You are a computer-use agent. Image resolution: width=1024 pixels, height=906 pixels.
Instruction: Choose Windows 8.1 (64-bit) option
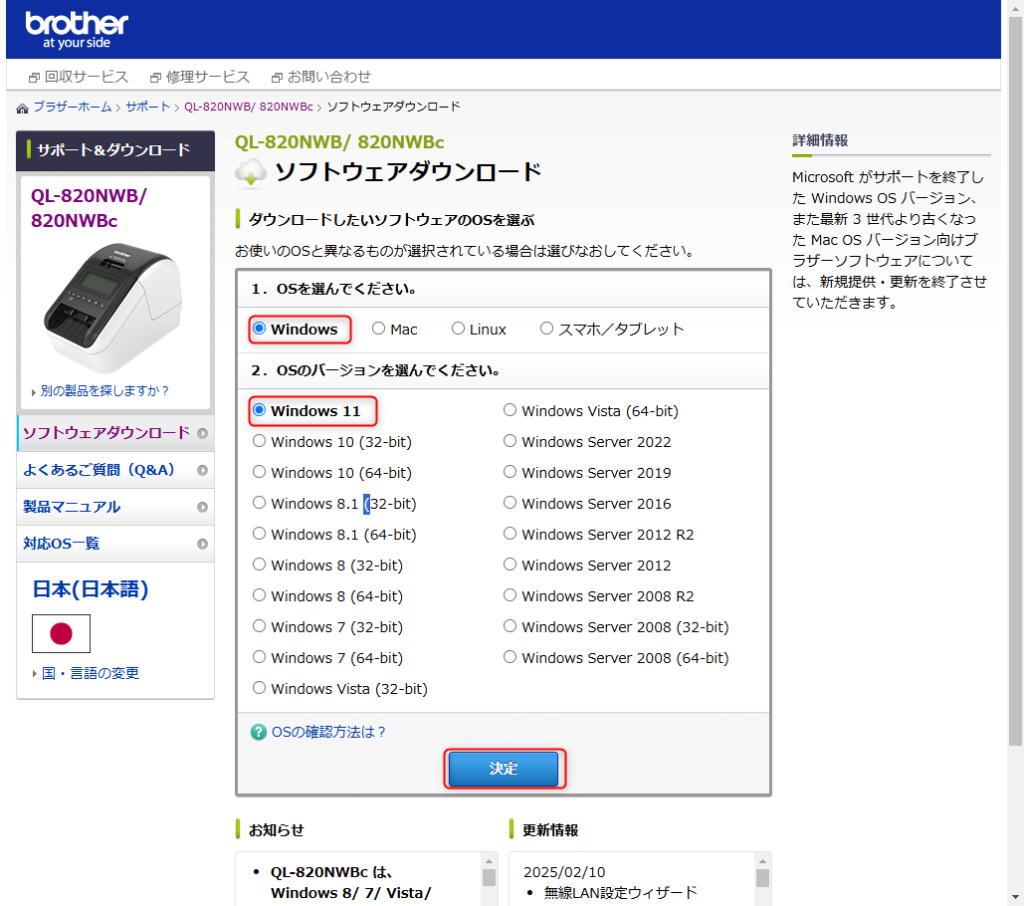point(259,534)
